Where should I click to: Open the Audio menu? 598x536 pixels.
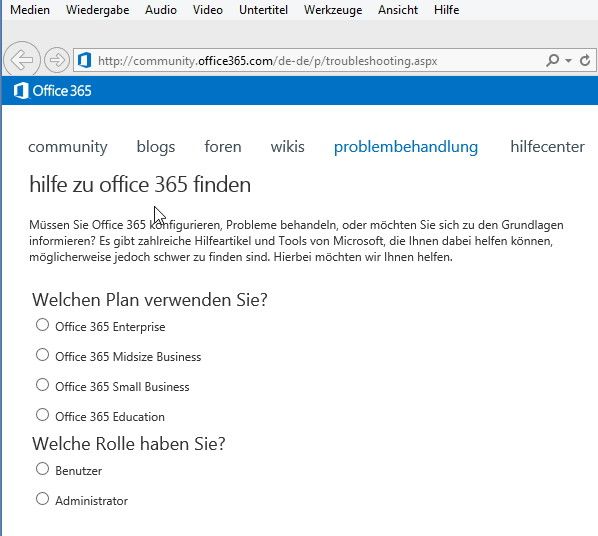click(161, 10)
